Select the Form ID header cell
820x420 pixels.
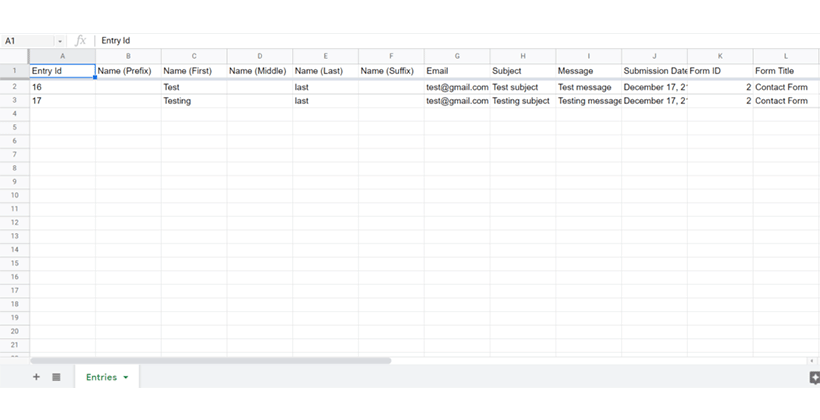720,71
